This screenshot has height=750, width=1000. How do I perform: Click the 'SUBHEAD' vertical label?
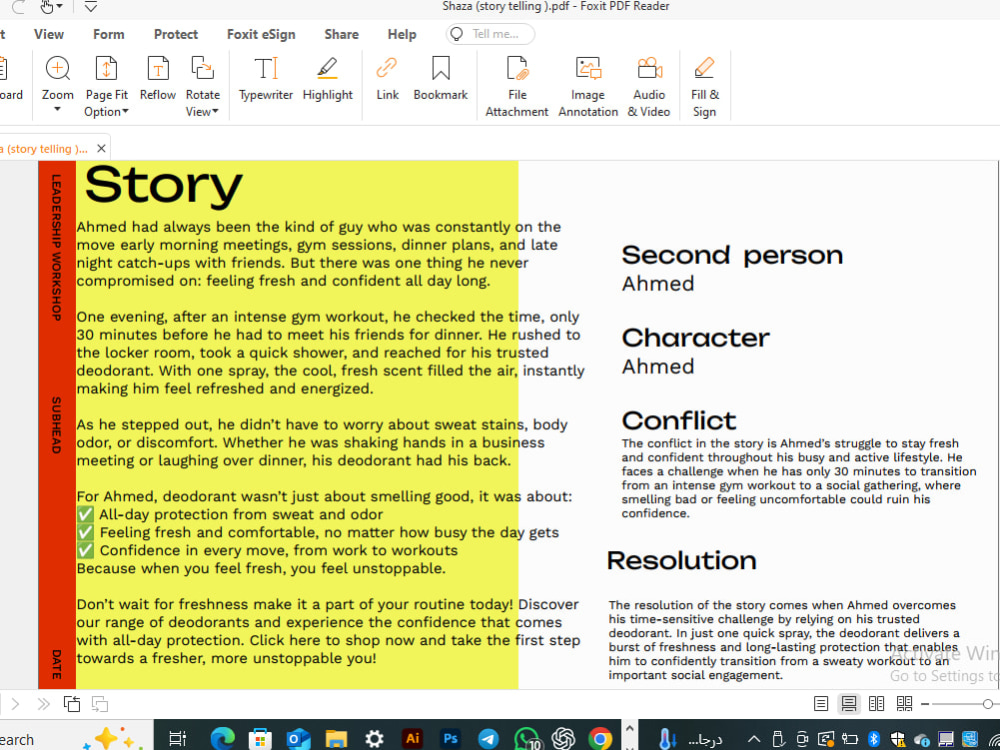[57, 425]
